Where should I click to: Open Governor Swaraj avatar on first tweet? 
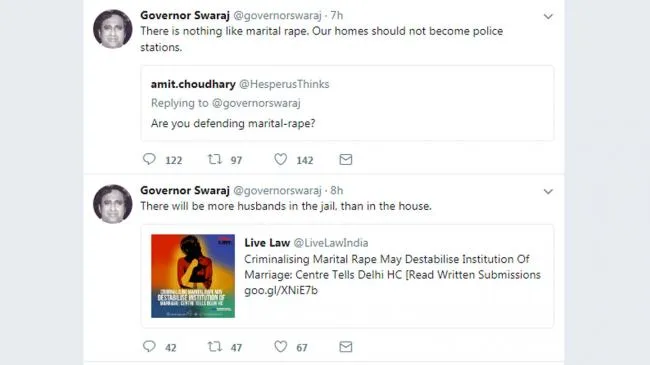click(113, 29)
